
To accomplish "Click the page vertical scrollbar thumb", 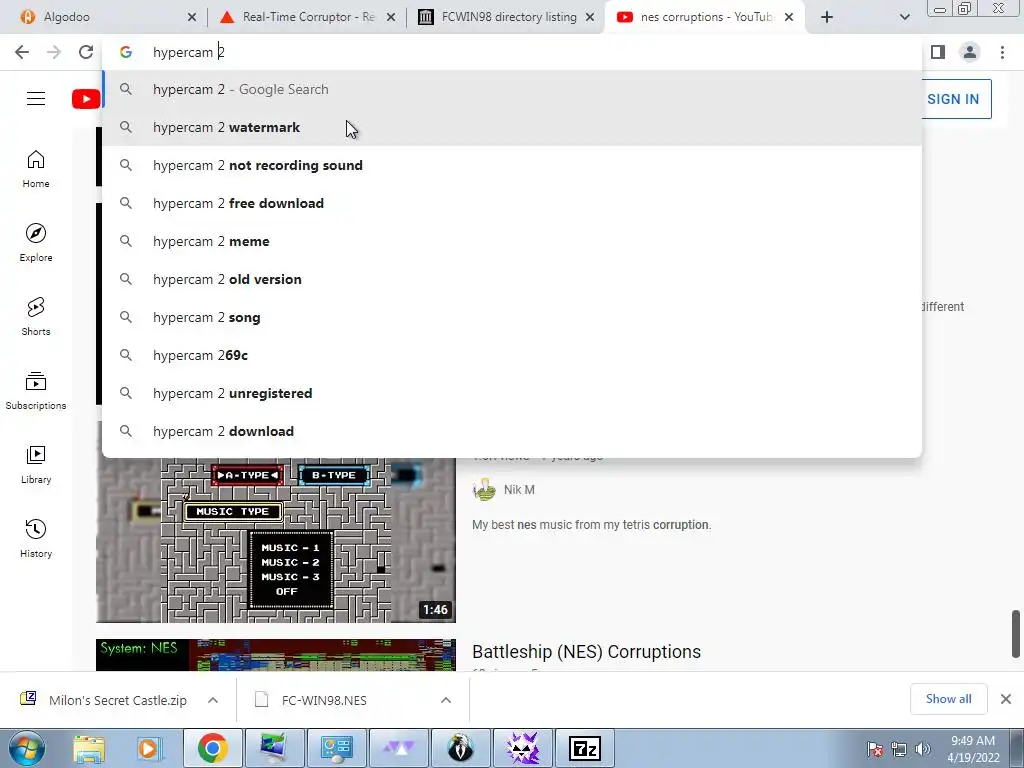I will tap(1016, 634).
